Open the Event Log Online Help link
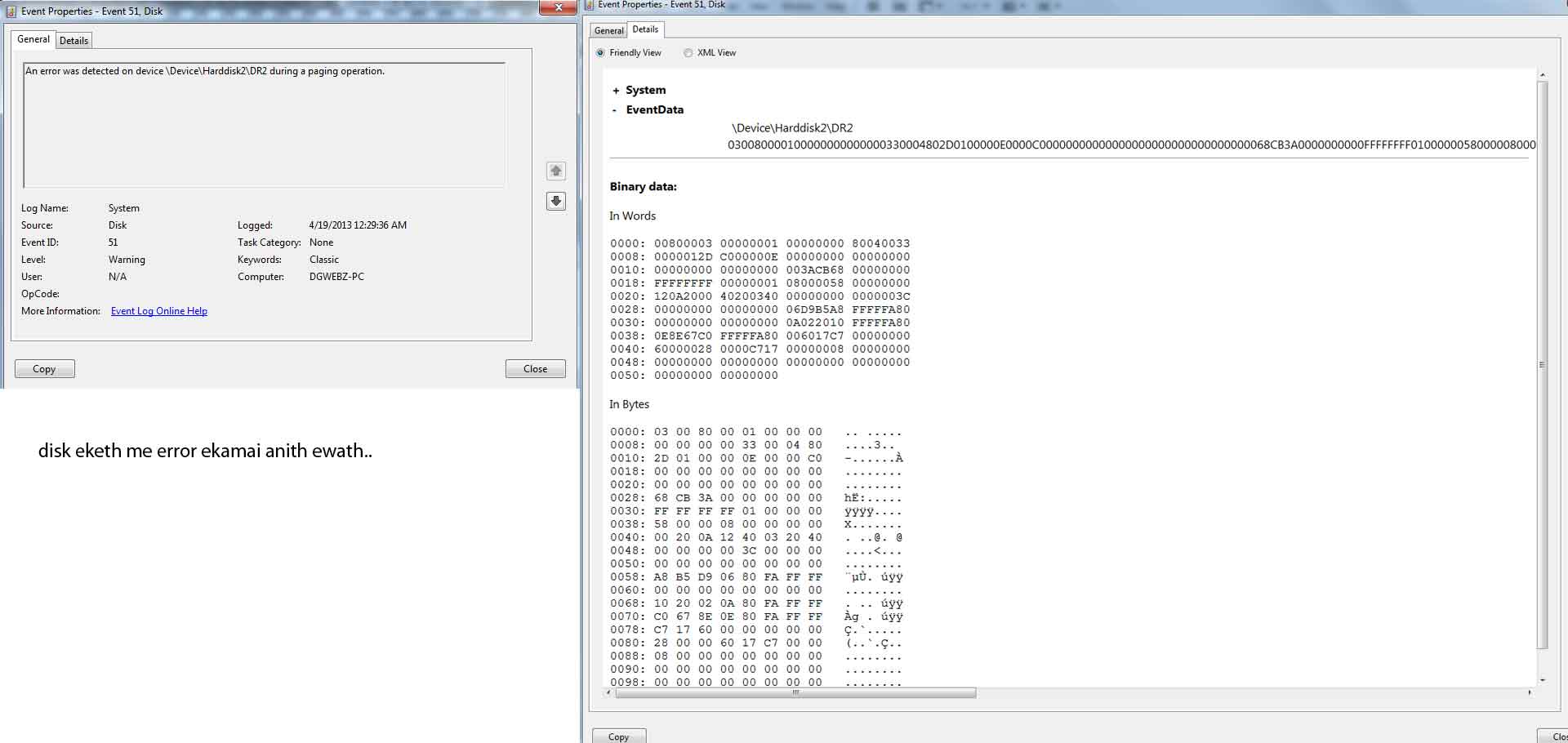 [x=159, y=311]
